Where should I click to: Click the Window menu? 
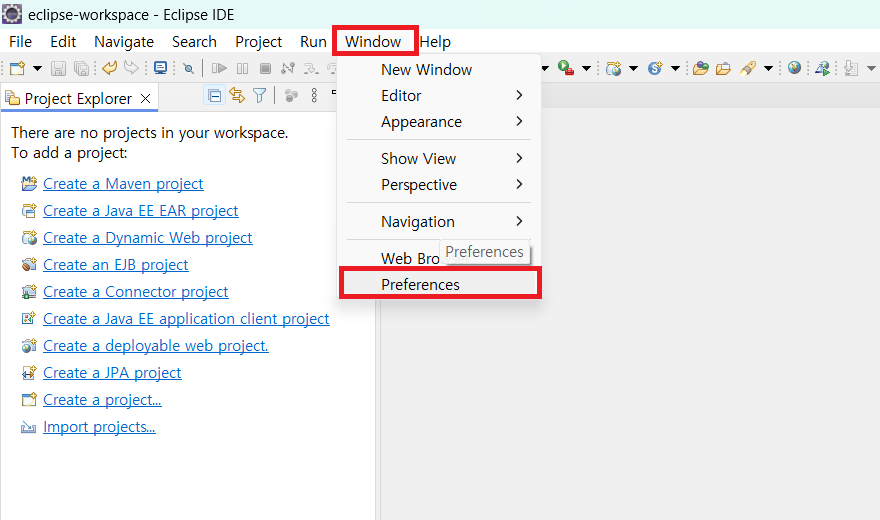point(373,42)
